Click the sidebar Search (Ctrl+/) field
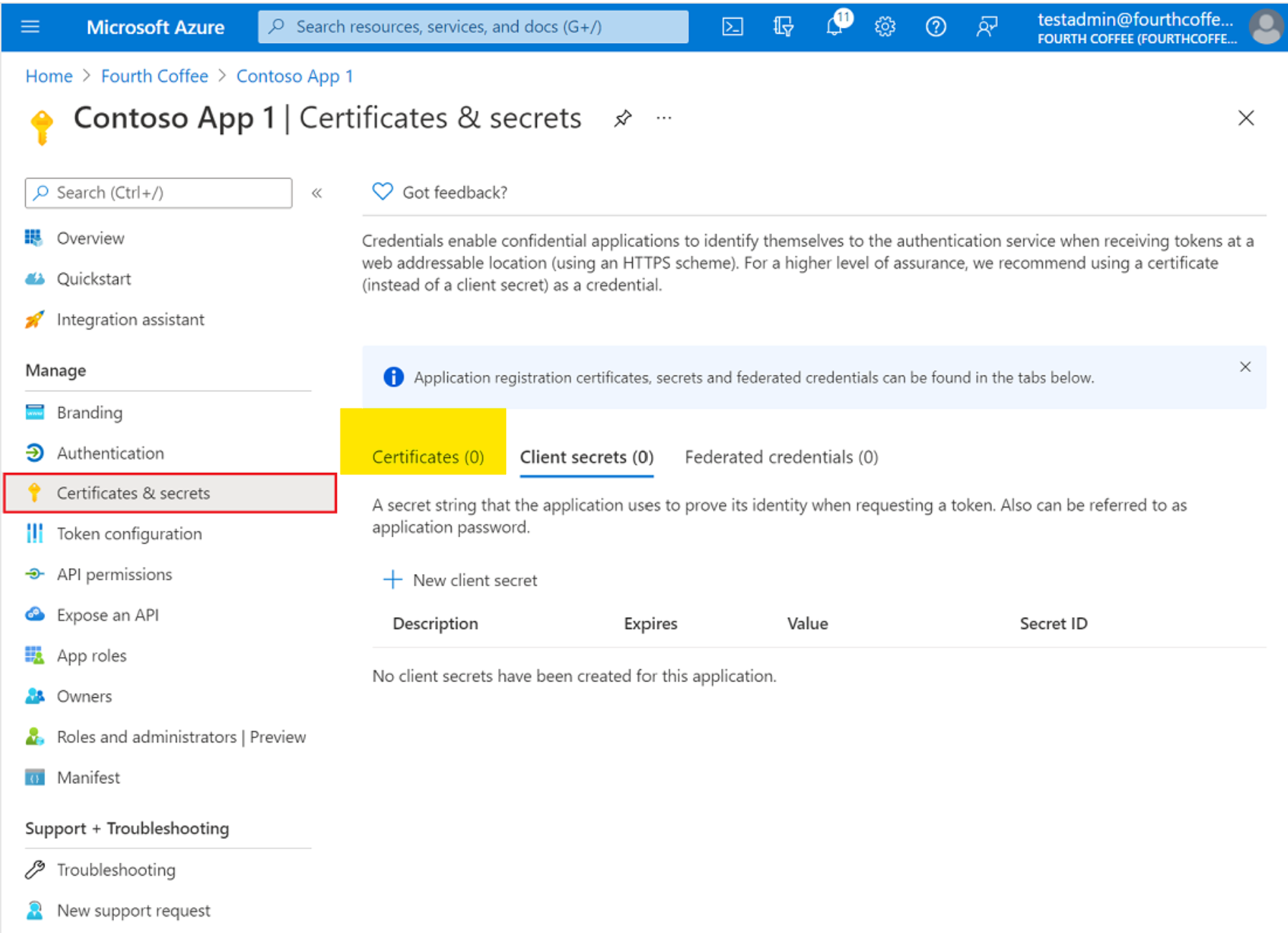 [x=158, y=193]
